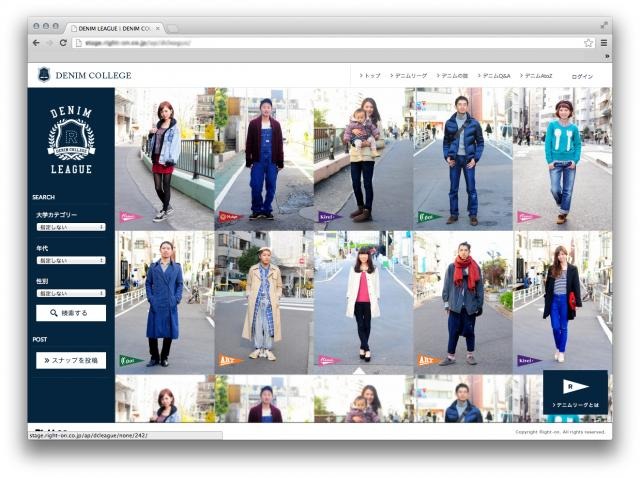Screen dimensions: 640x478
Task: Click the green pennant on the blue-coat man photo
Action: click(131, 360)
